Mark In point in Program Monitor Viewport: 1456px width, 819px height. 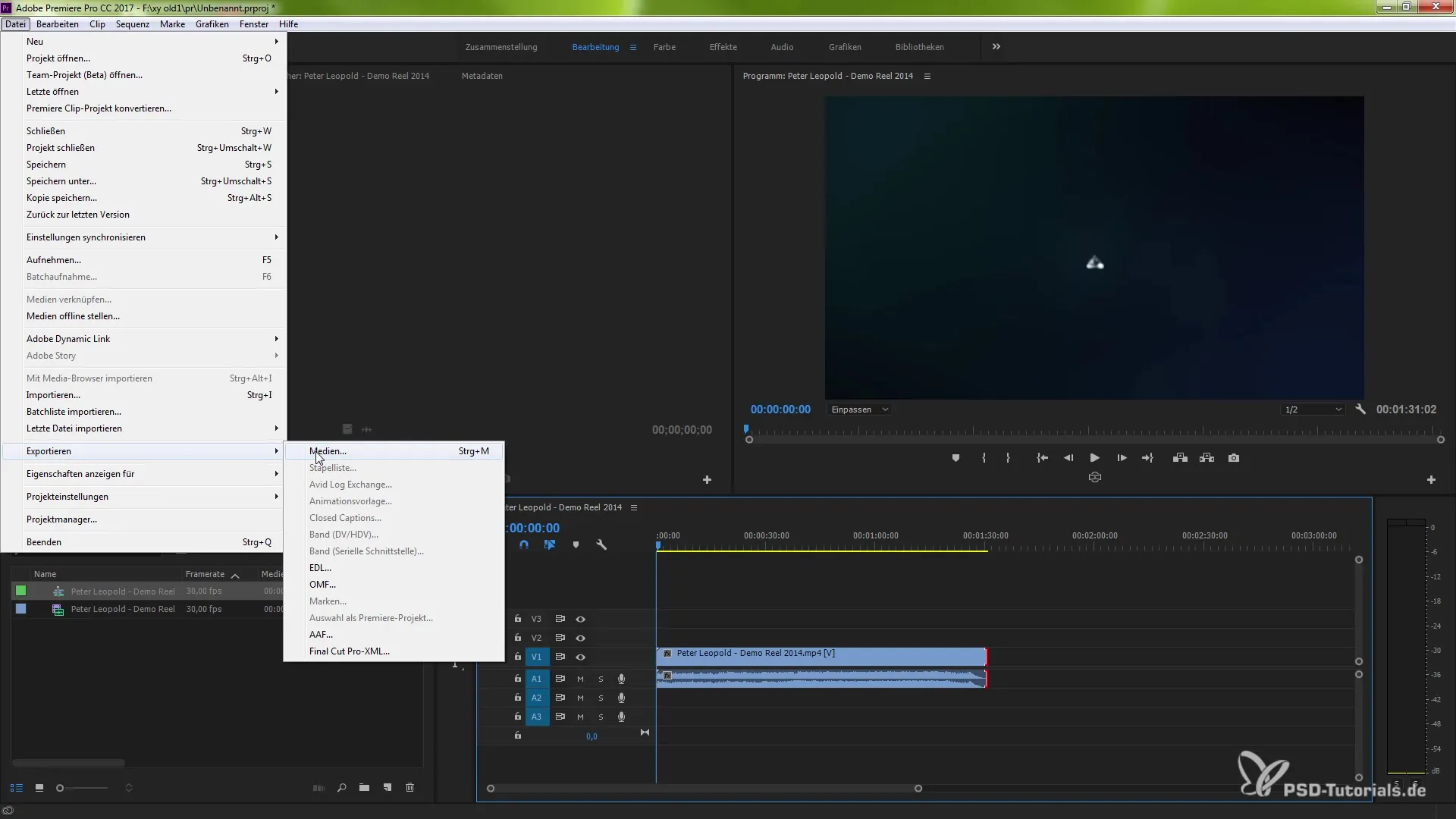click(984, 458)
